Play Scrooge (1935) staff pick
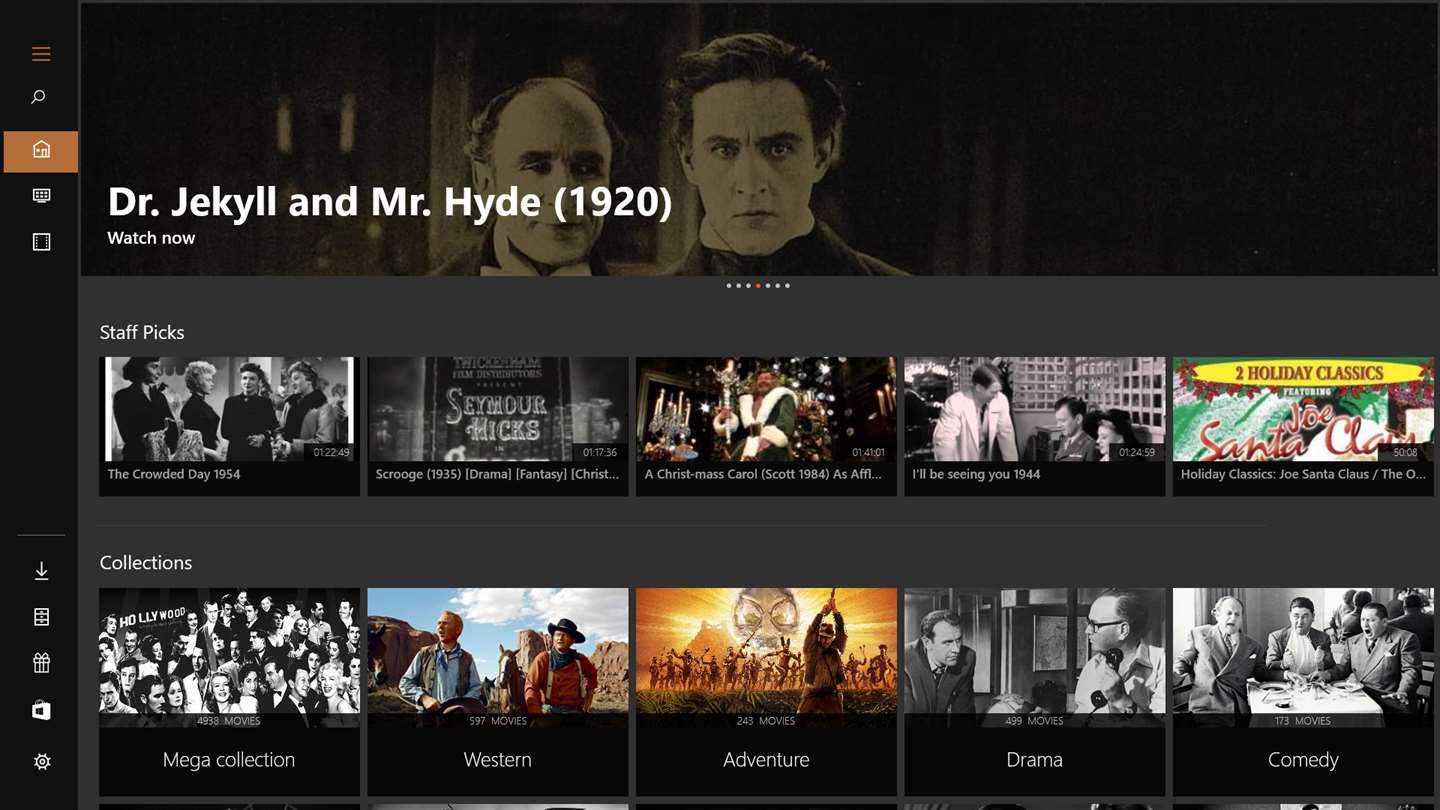This screenshot has width=1440, height=810. coord(498,426)
